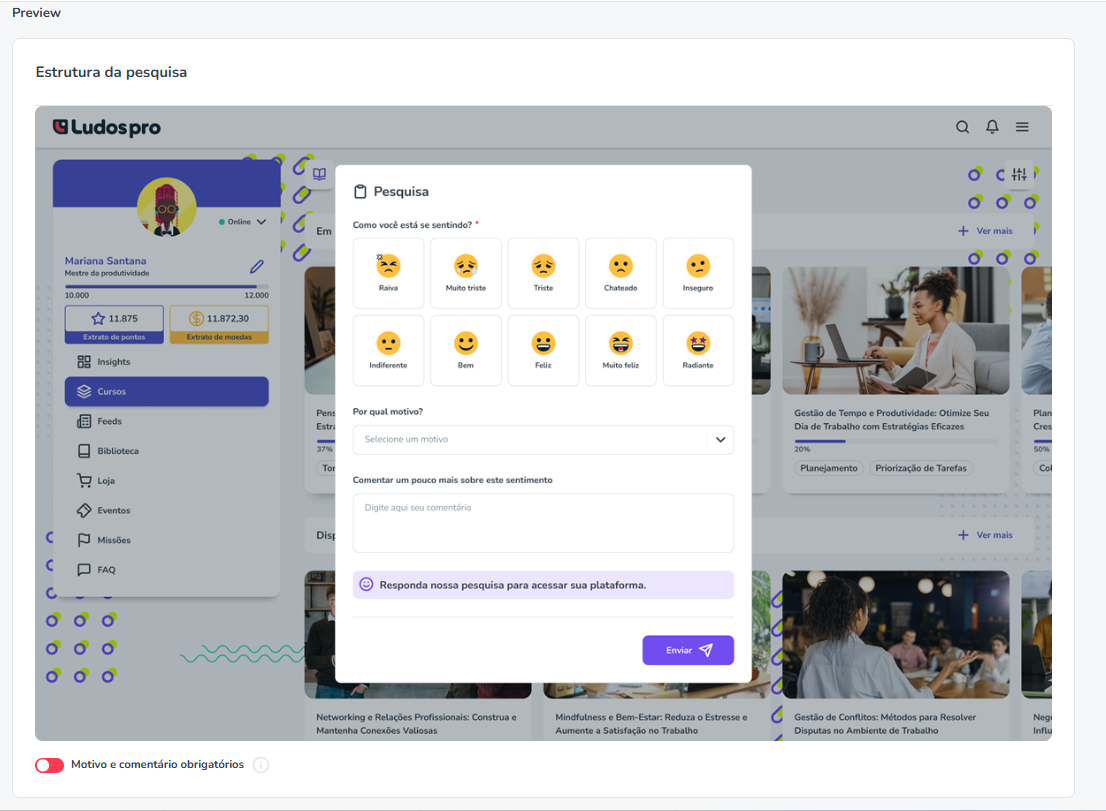Select the Muito triste mood option
This screenshot has height=811, width=1106.
(x=466, y=273)
